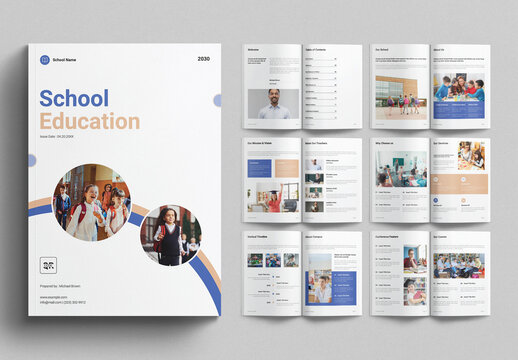Click the graduate woman photo with raised arm

[x=273, y=197]
